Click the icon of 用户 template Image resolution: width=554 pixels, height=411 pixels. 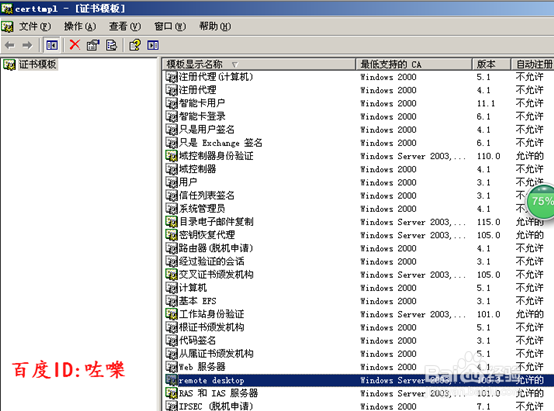(x=171, y=182)
